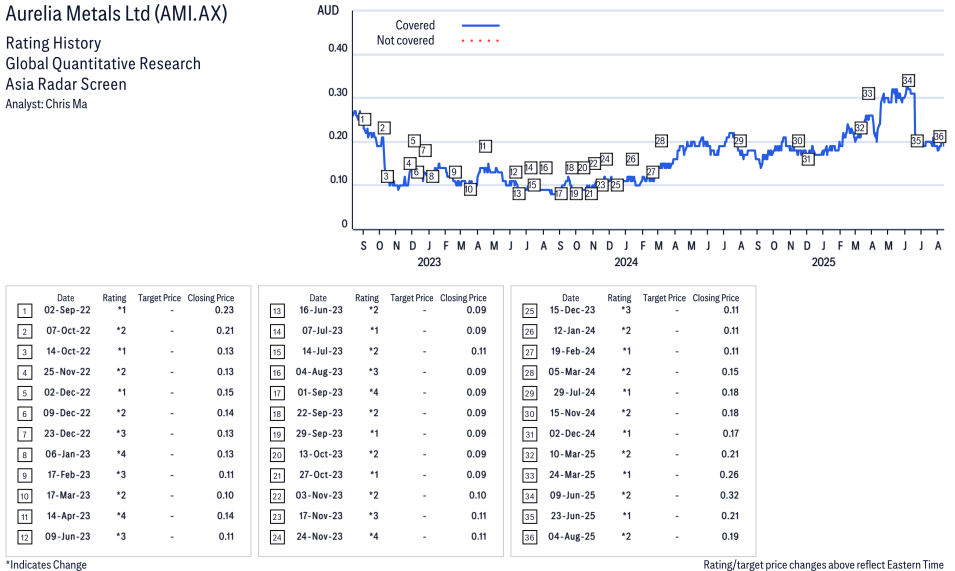Click the 'Covered' legend label
Screen dimensions: 955x571
(x=415, y=26)
